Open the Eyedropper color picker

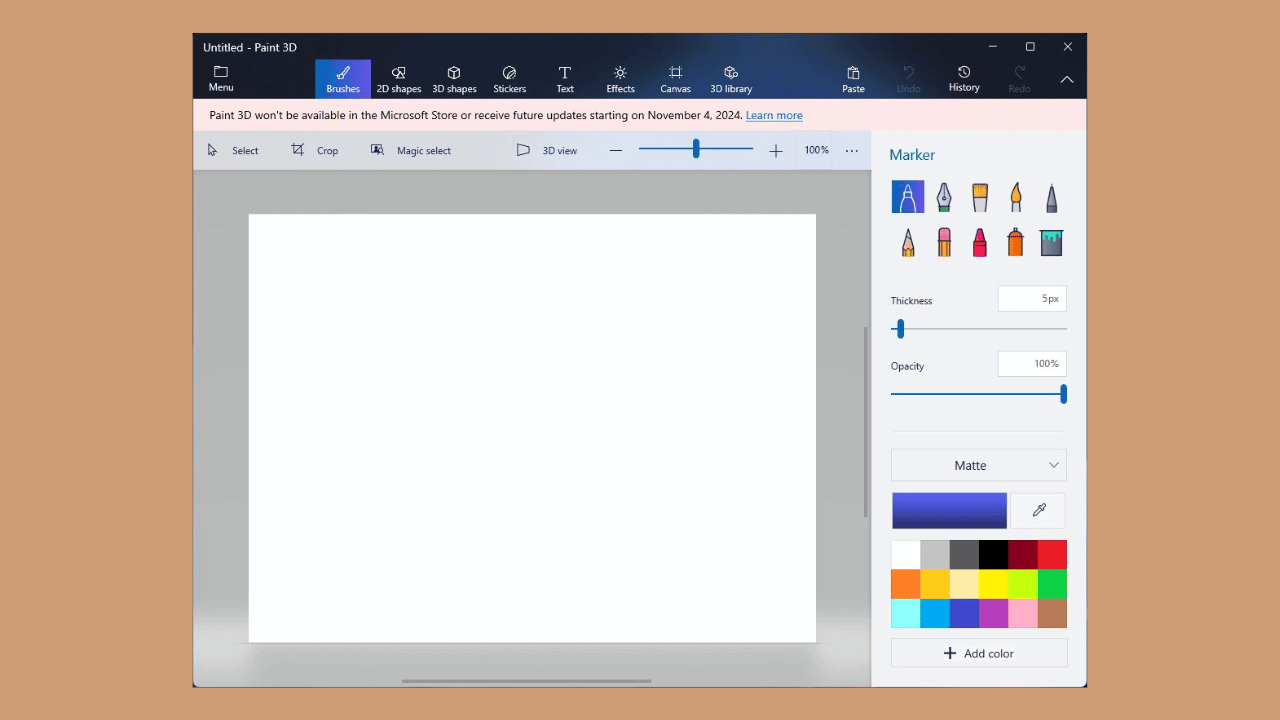click(1037, 510)
